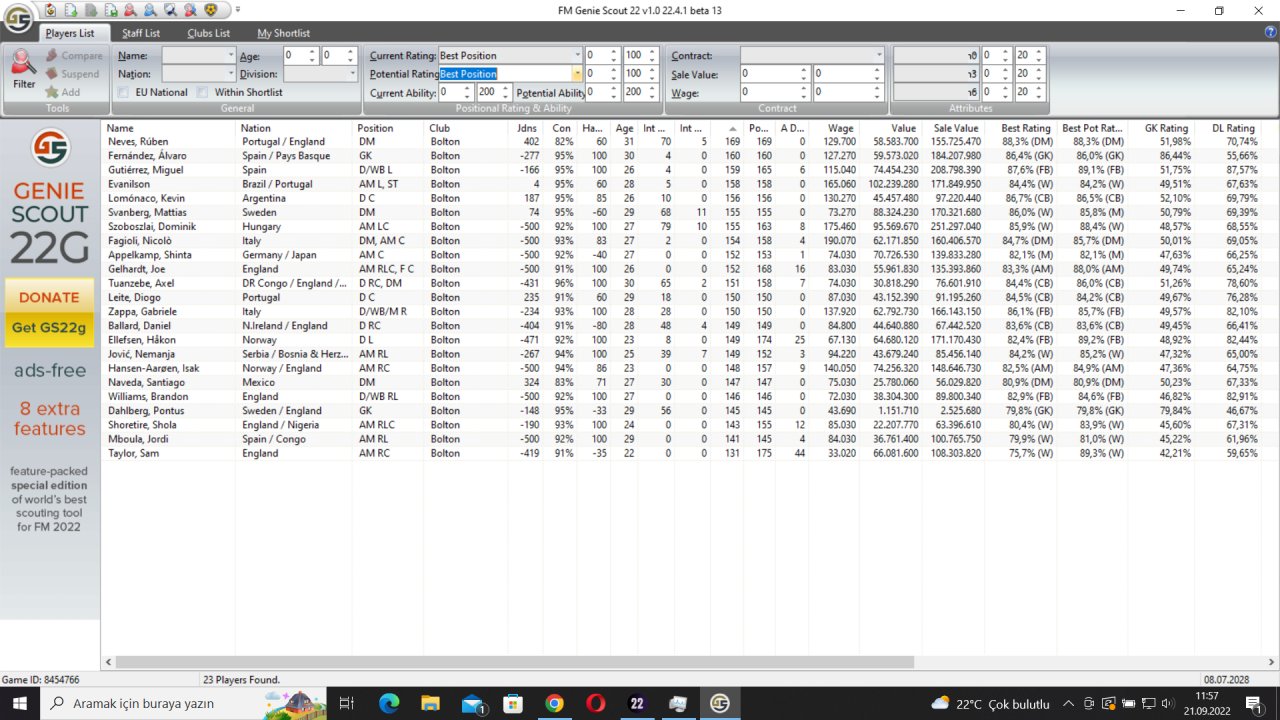The height and width of the screenshot is (720, 1280).
Task: Click the first Attributes selector field
Action: 936,56
